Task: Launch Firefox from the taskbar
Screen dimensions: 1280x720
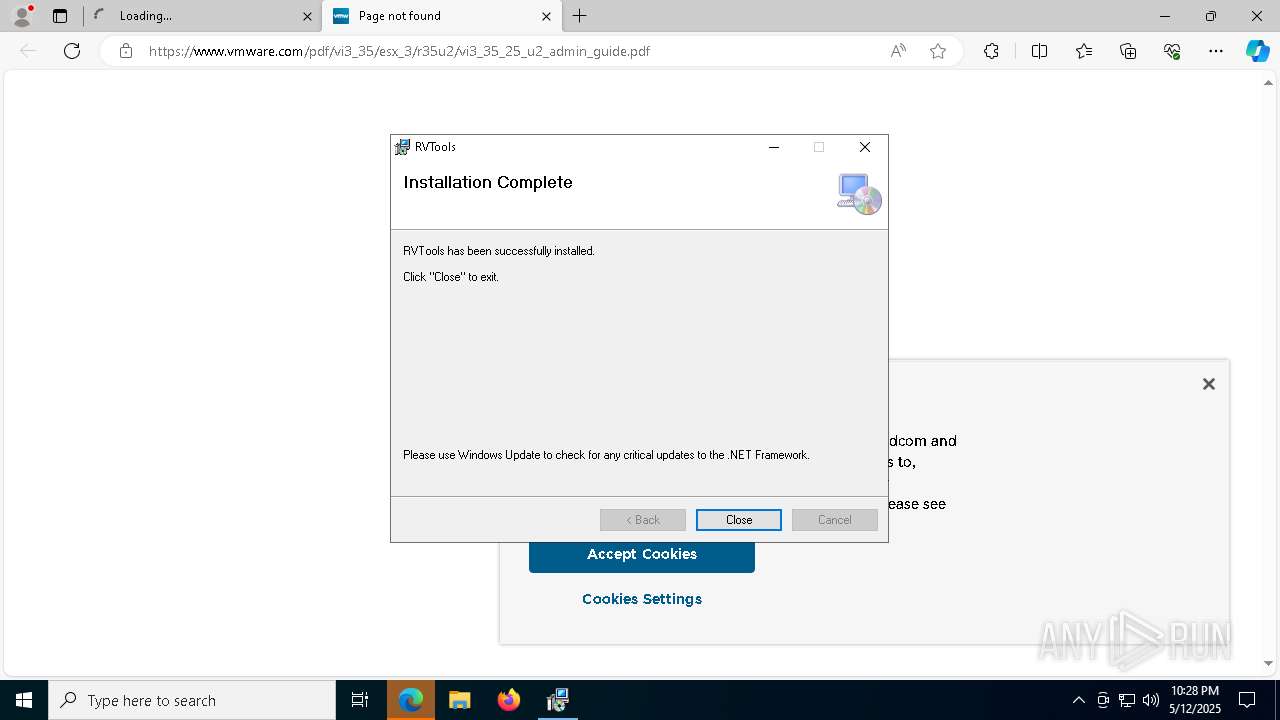Action: point(508,700)
